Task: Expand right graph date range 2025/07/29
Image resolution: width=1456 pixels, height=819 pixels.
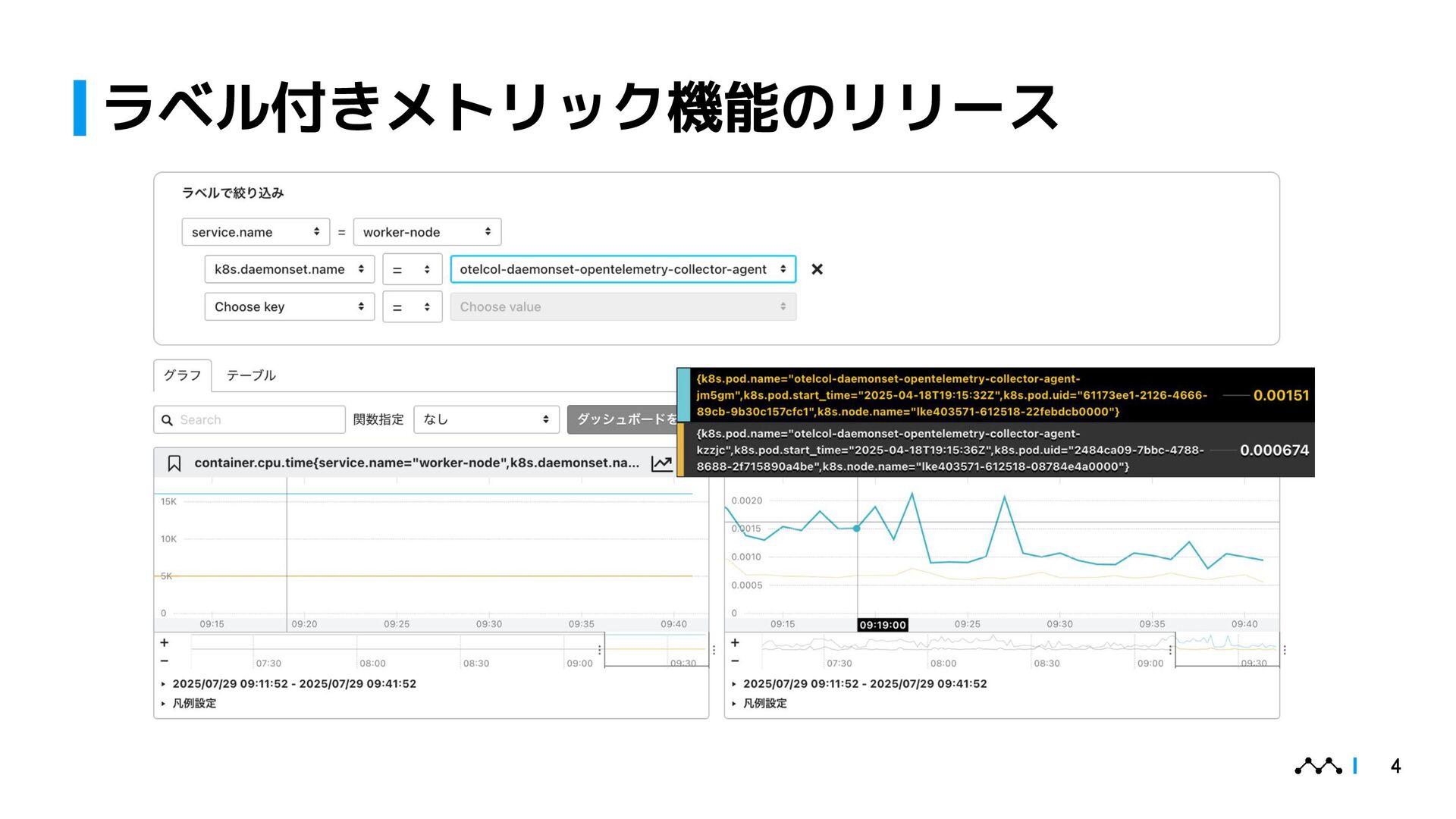Action: (860, 683)
